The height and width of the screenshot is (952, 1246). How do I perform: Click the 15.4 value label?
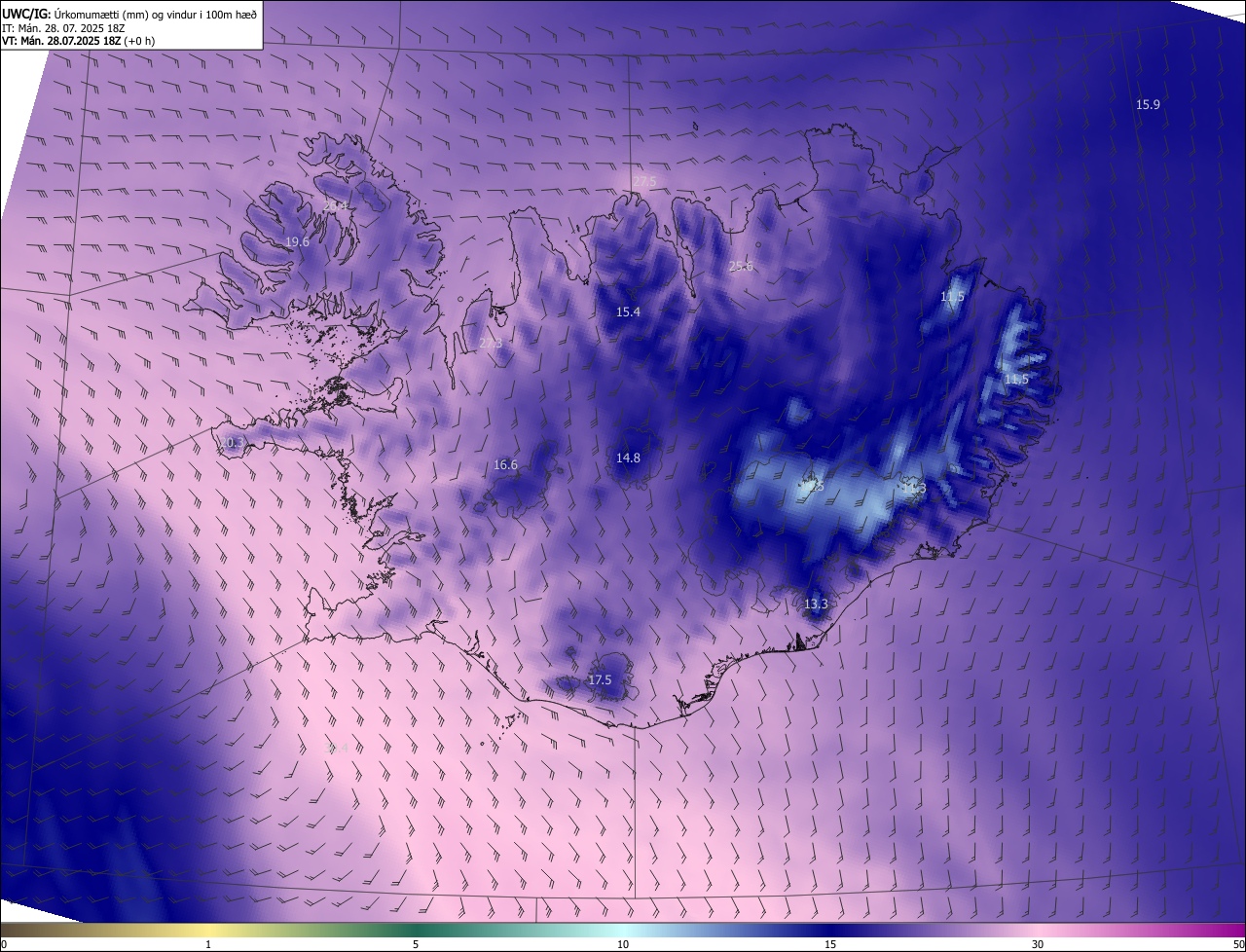click(628, 311)
